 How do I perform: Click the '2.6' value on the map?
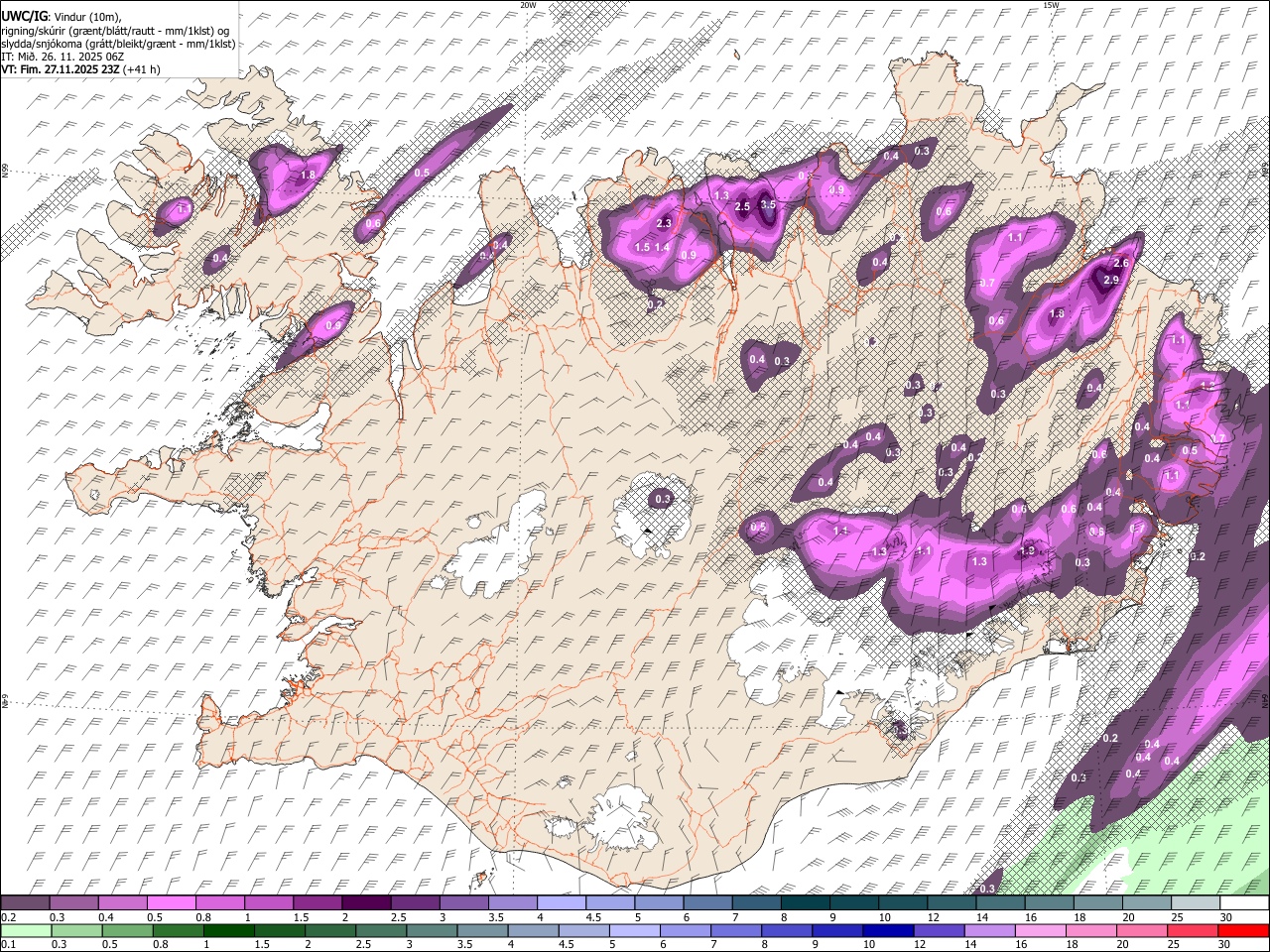click(x=1122, y=263)
